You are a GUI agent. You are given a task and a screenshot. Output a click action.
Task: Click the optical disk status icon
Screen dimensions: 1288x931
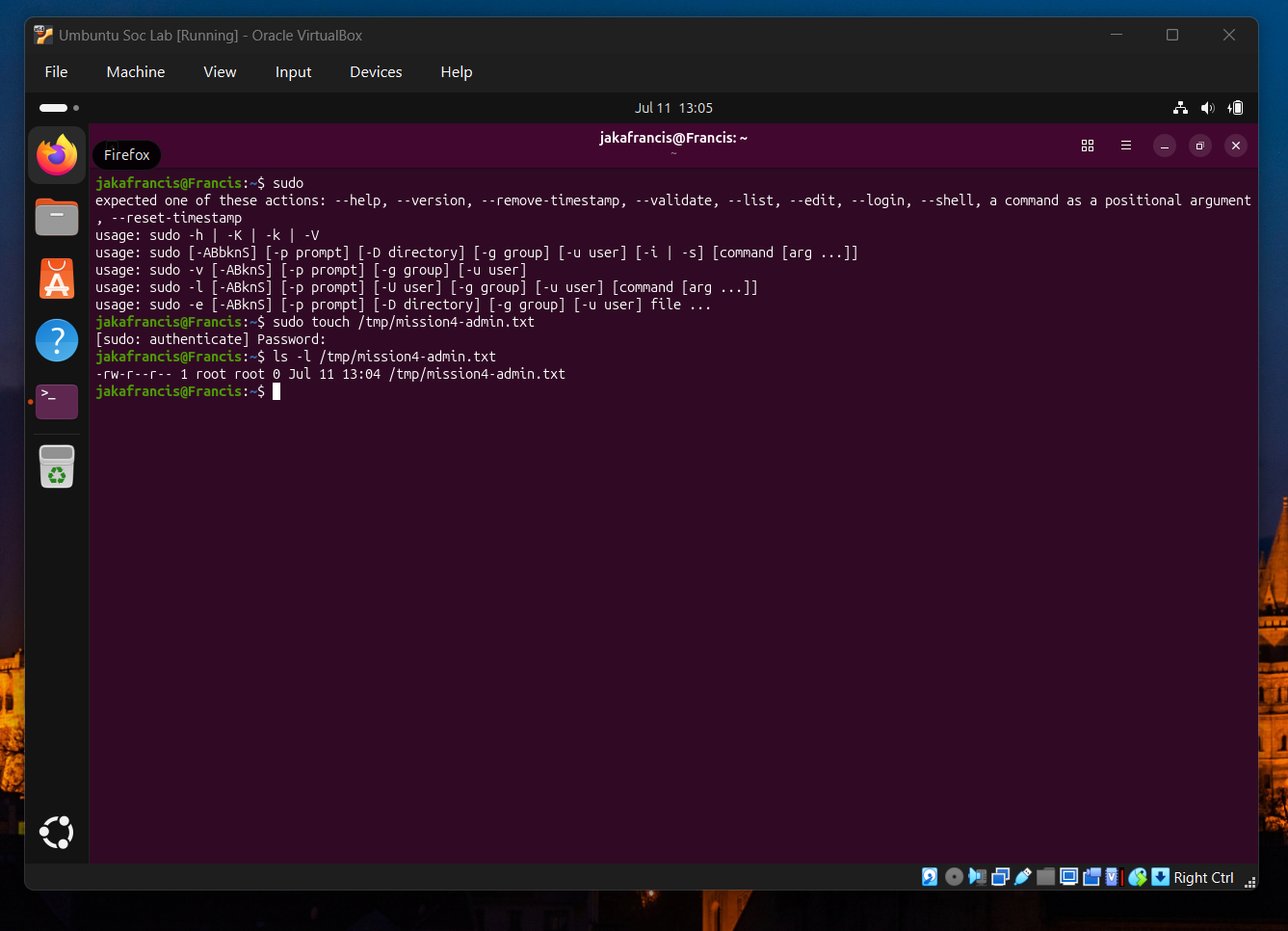[x=954, y=877]
